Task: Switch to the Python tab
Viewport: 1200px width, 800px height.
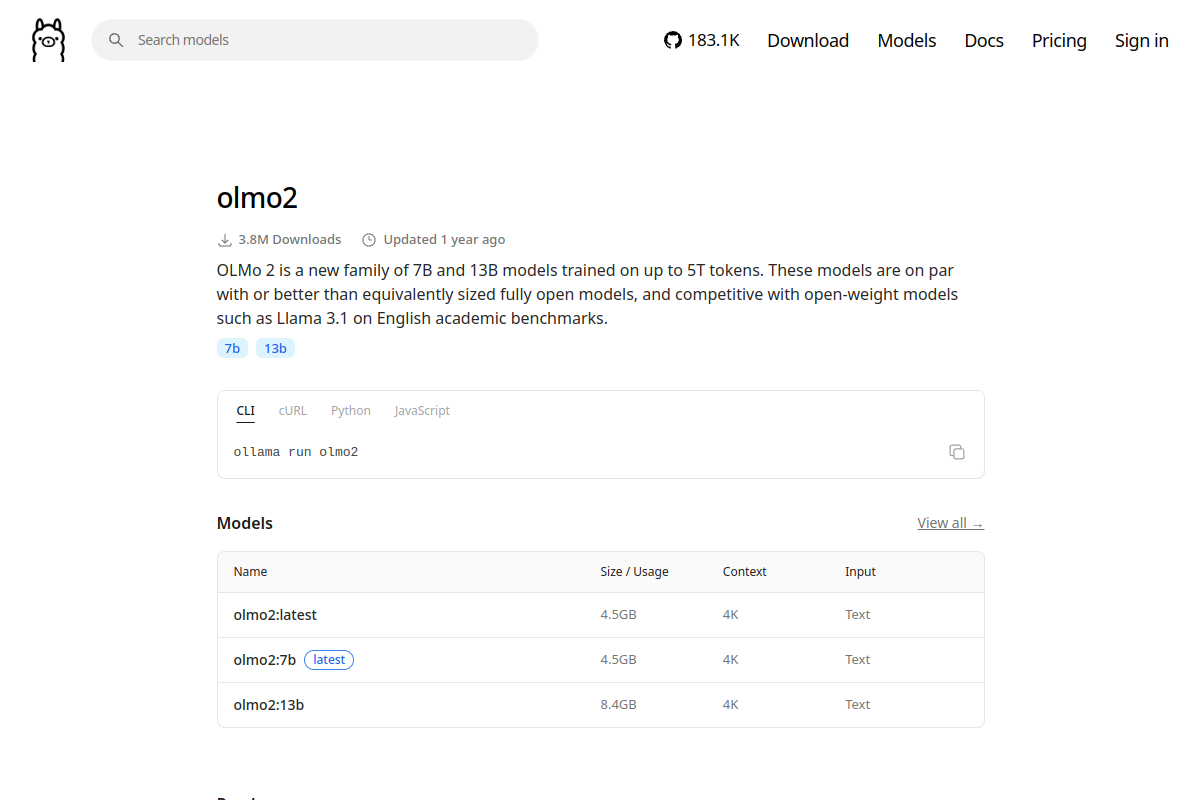Action: [x=351, y=411]
